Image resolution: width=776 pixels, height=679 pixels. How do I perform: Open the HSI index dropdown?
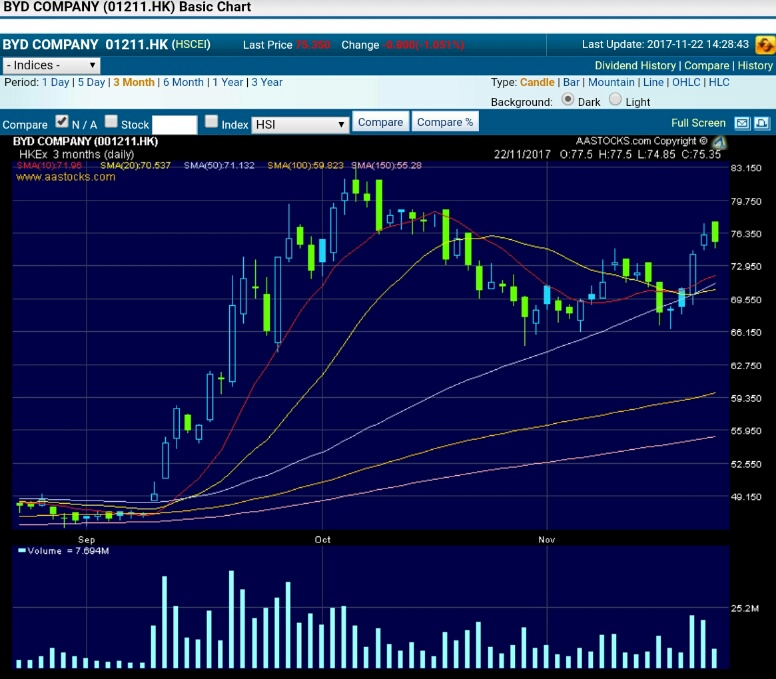300,125
